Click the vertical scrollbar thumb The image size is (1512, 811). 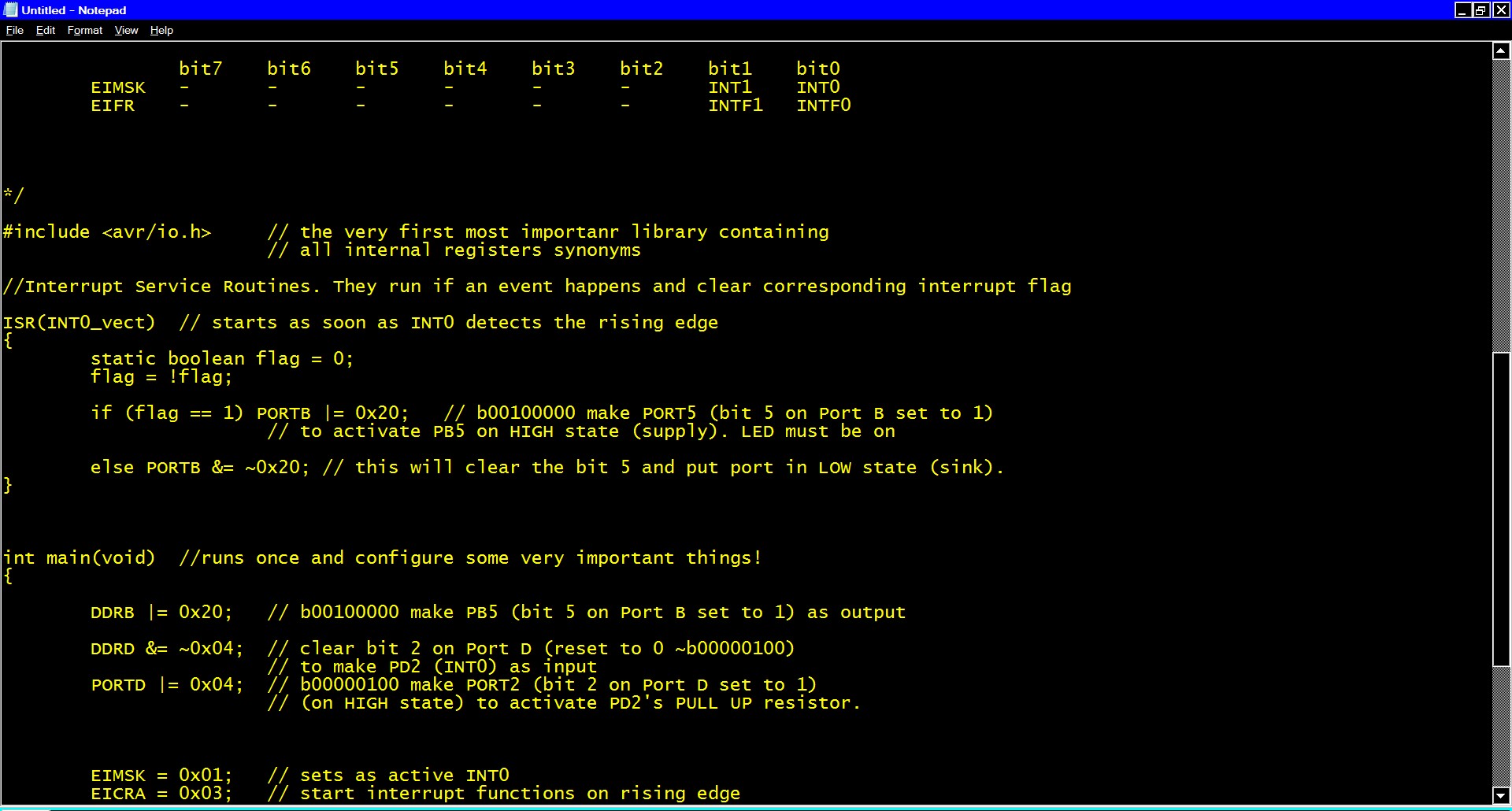[x=1501, y=509]
